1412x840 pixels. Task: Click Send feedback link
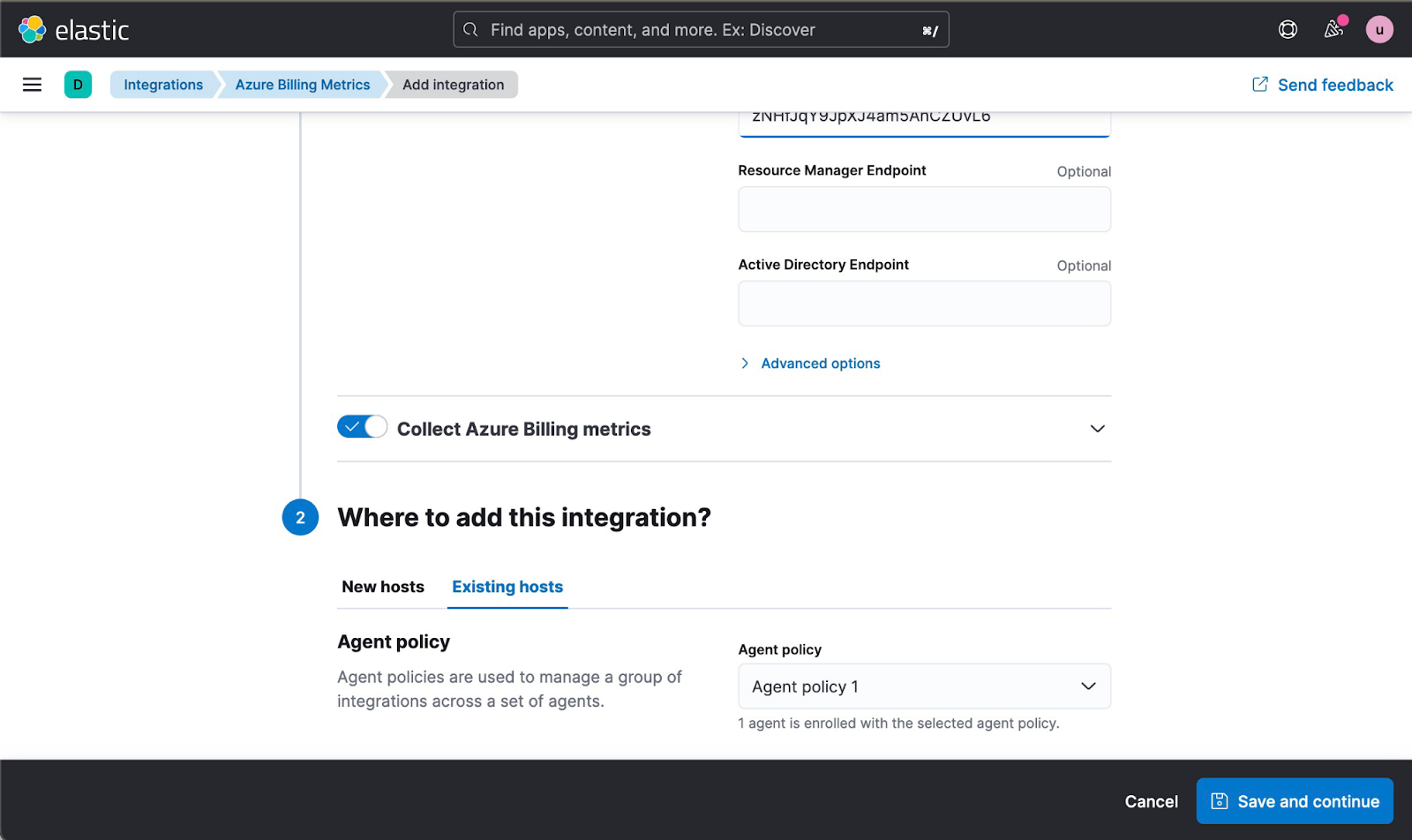pos(1323,85)
